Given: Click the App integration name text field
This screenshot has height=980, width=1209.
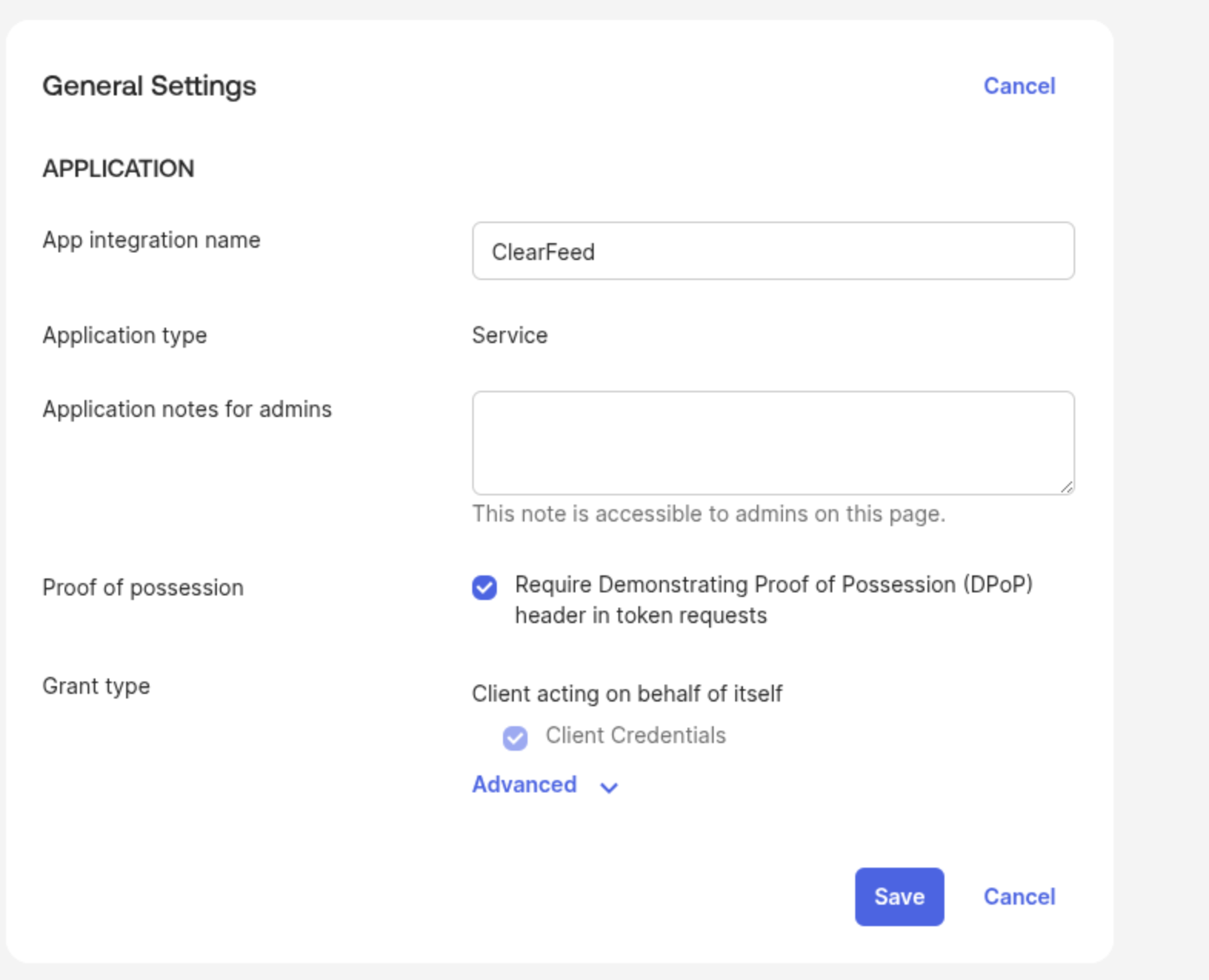Looking at the screenshot, I should coord(772,252).
